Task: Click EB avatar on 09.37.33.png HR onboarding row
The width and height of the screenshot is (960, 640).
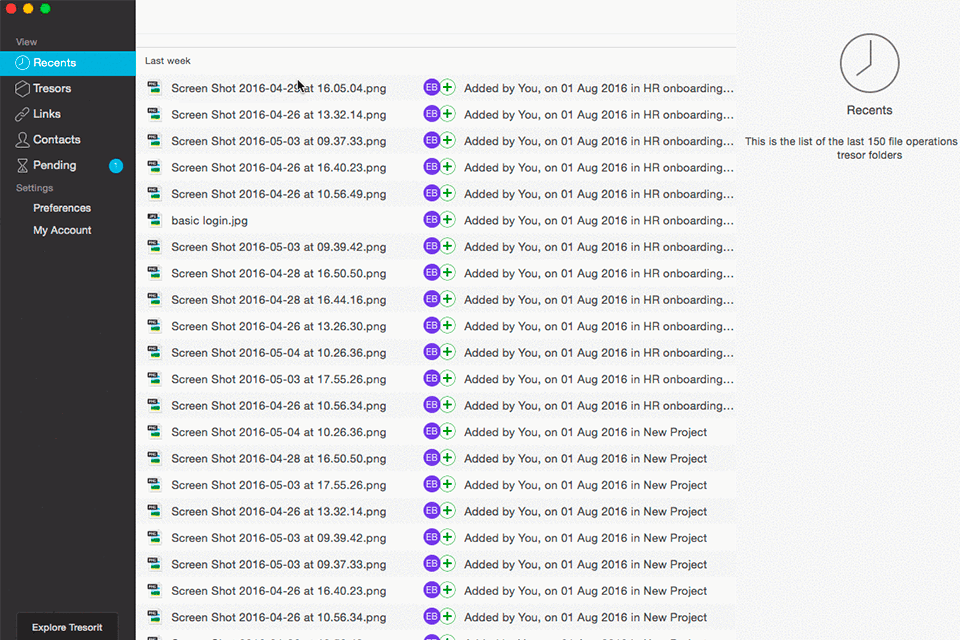Action: point(432,141)
